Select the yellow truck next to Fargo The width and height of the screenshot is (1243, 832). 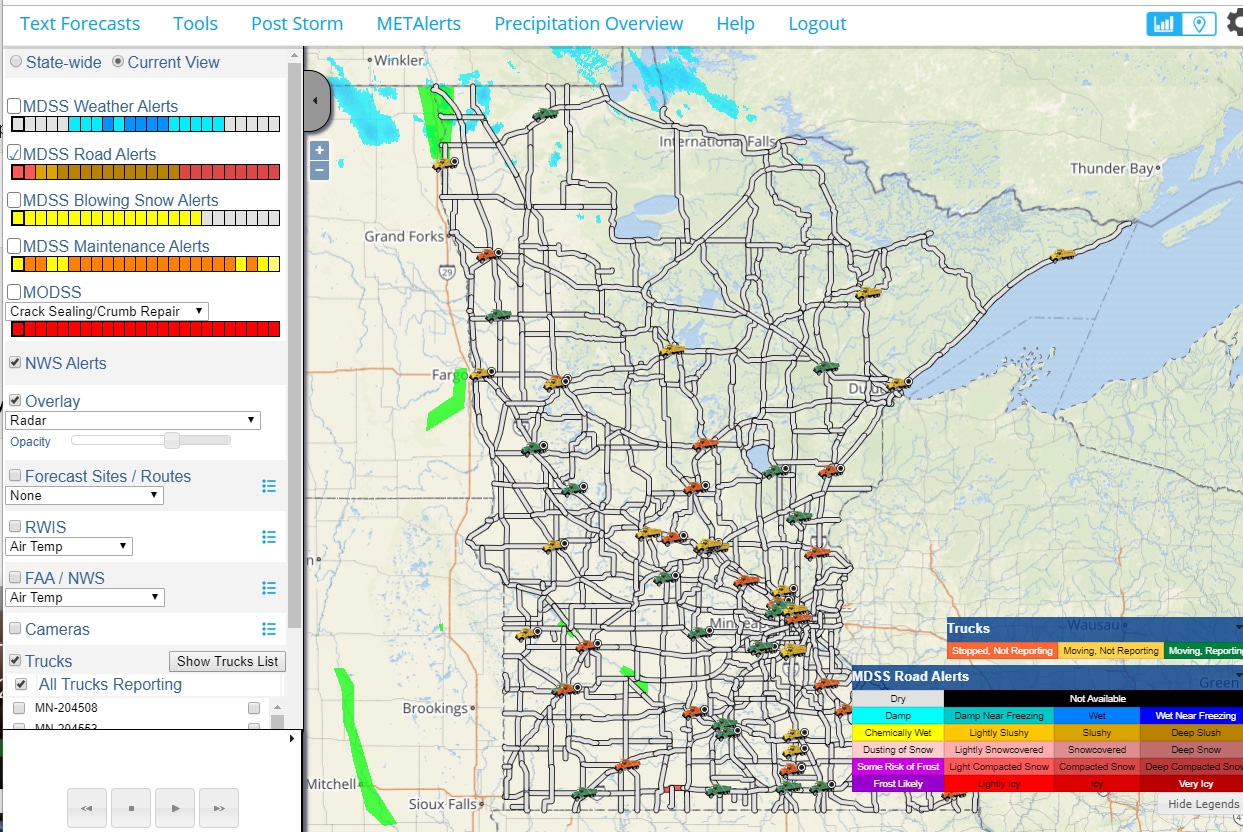click(x=481, y=374)
